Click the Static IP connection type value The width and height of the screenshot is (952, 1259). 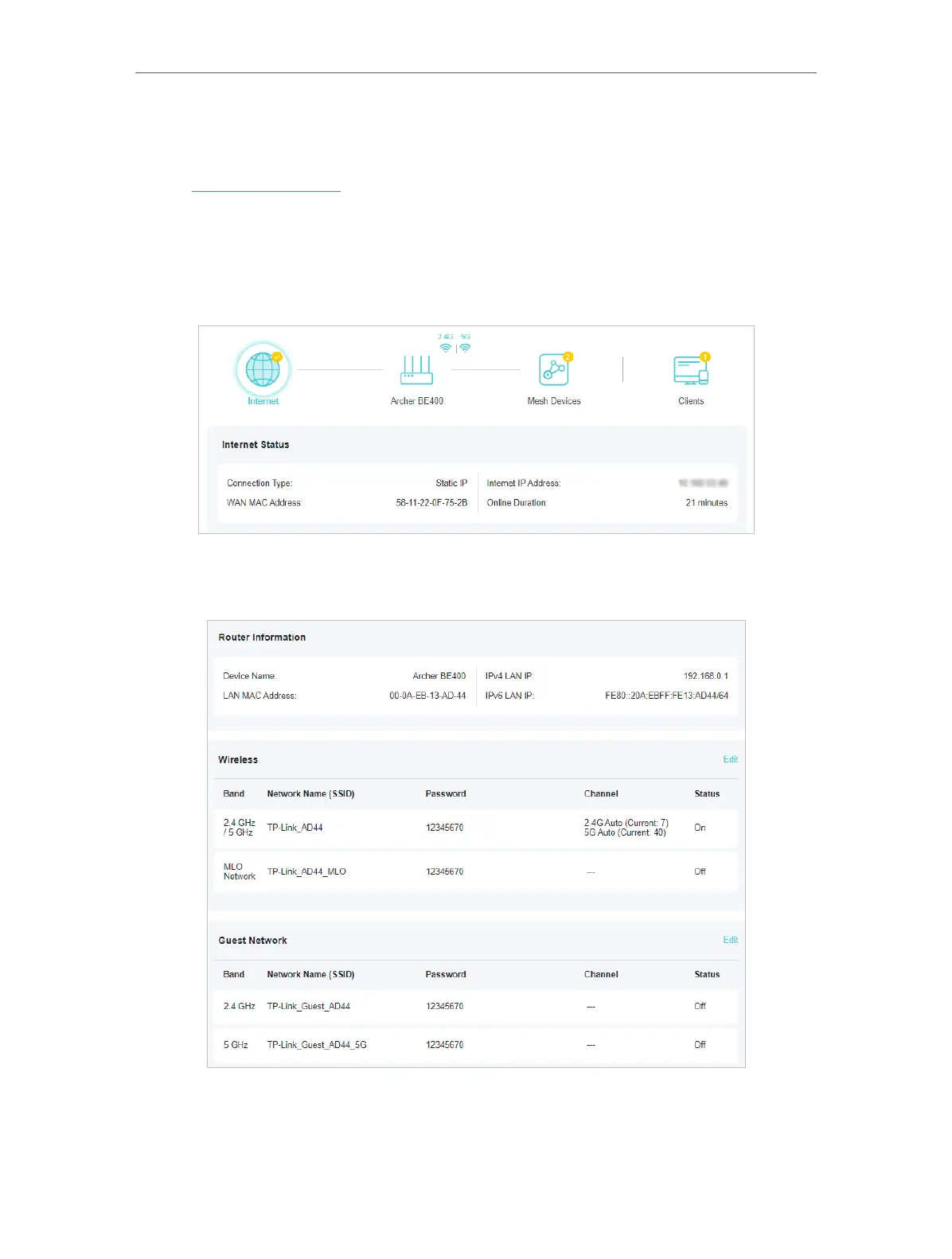(x=451, y=483)
